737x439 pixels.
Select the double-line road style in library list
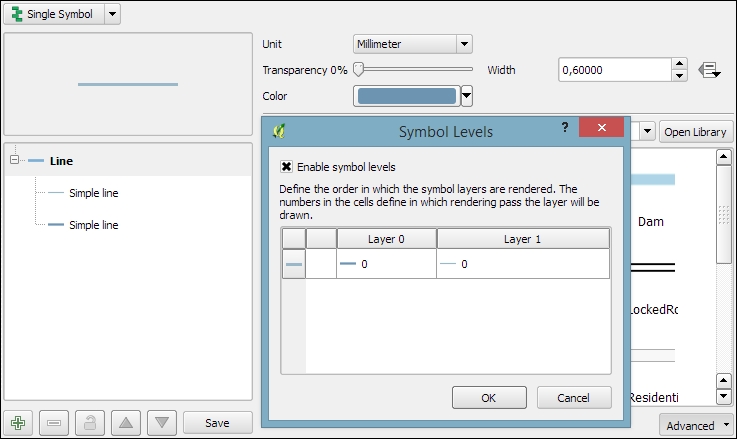click(x=652, y=267)
